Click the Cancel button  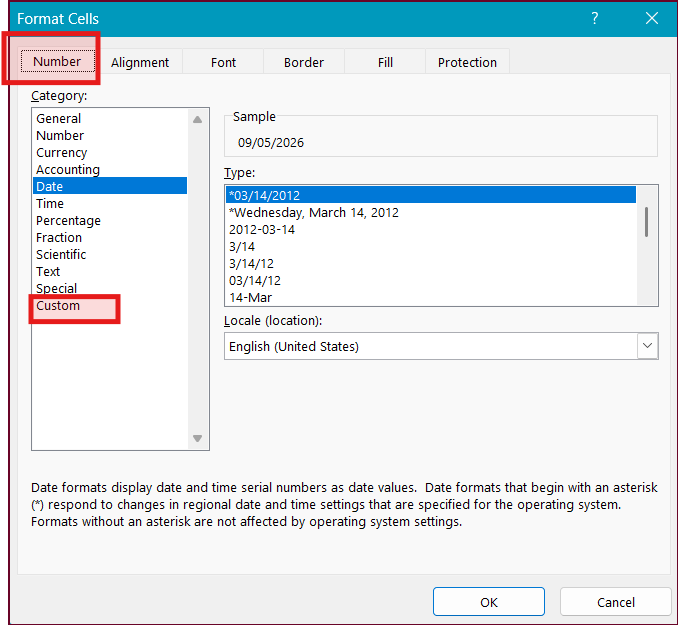(x=615, y=602)
